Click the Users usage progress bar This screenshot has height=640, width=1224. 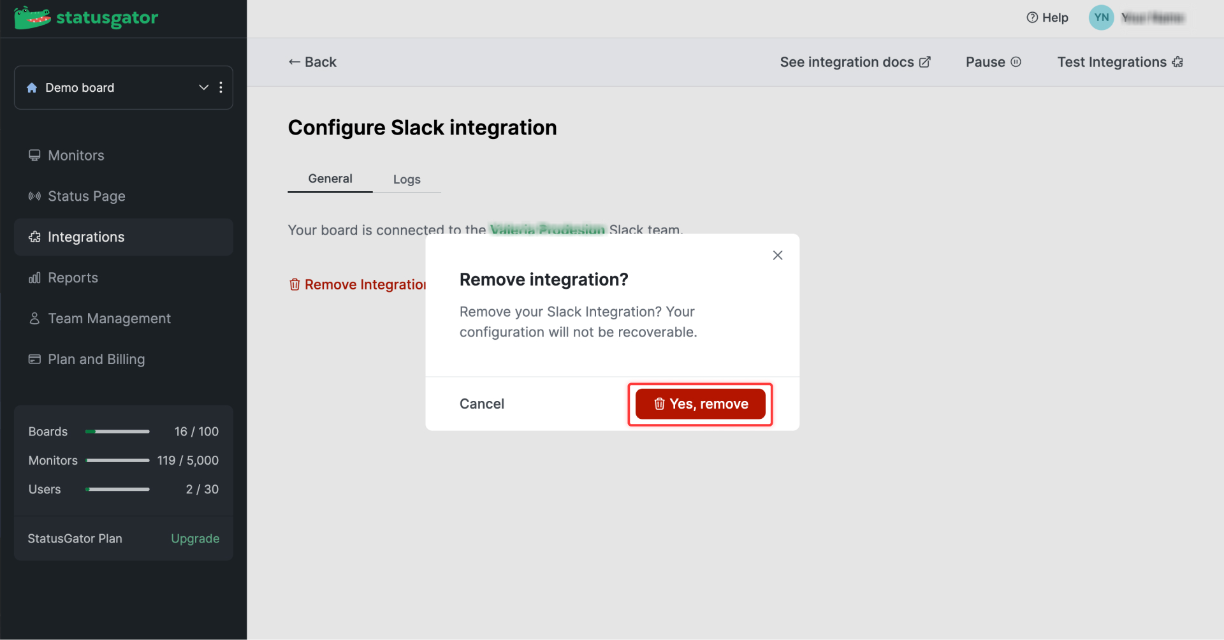pyautogui.click(x=118, y=490)
